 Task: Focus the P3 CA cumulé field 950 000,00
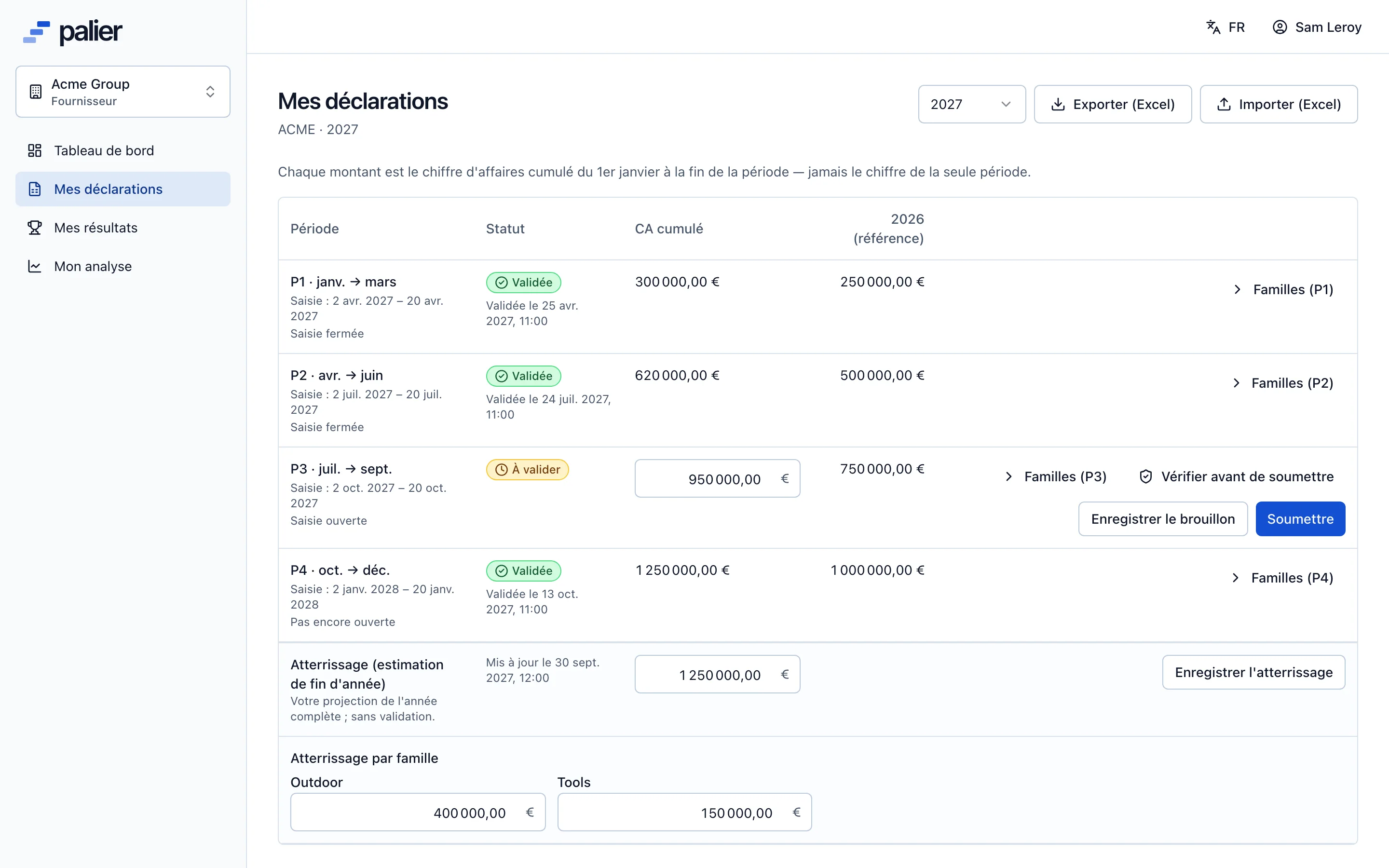point(718,479)
